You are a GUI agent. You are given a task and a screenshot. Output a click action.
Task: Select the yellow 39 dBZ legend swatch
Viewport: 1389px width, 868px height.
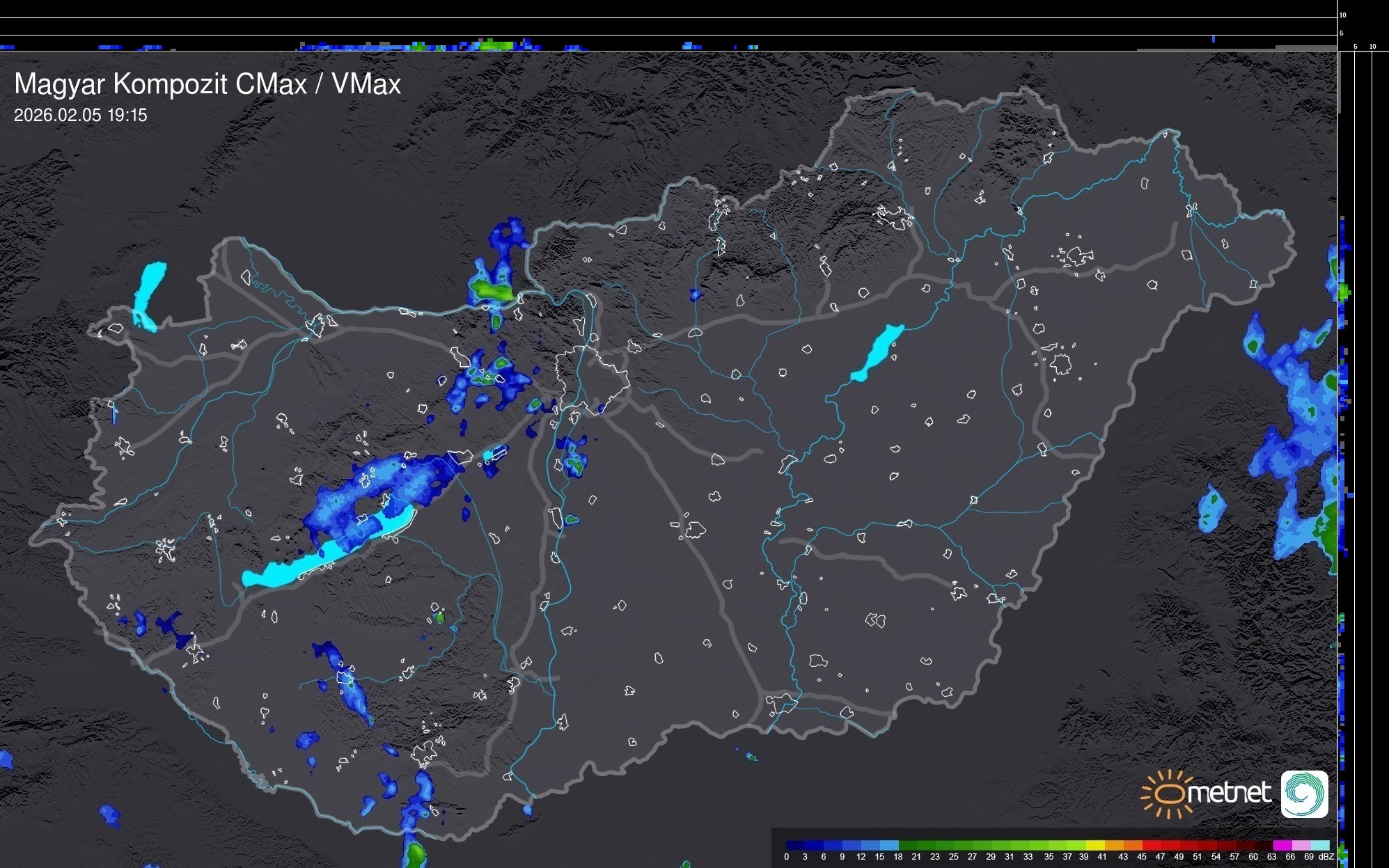point(1094,845)
